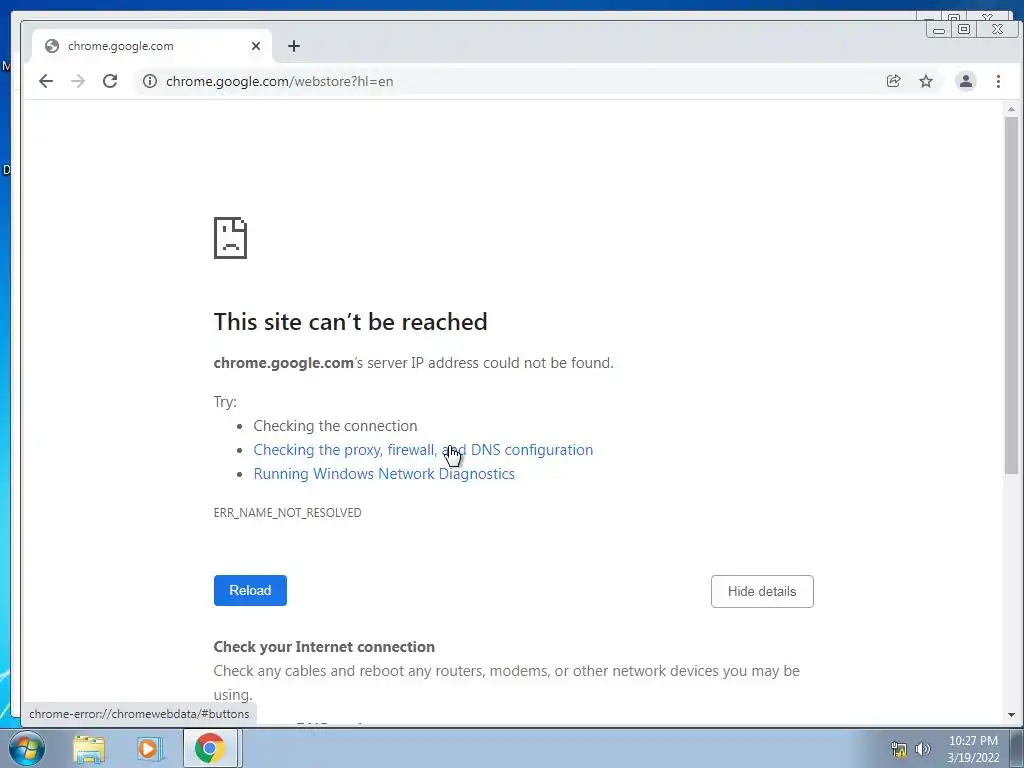This screenshot has height=768, width=1024.
Task: Click the blue Reload button
Action: point(250,590)
